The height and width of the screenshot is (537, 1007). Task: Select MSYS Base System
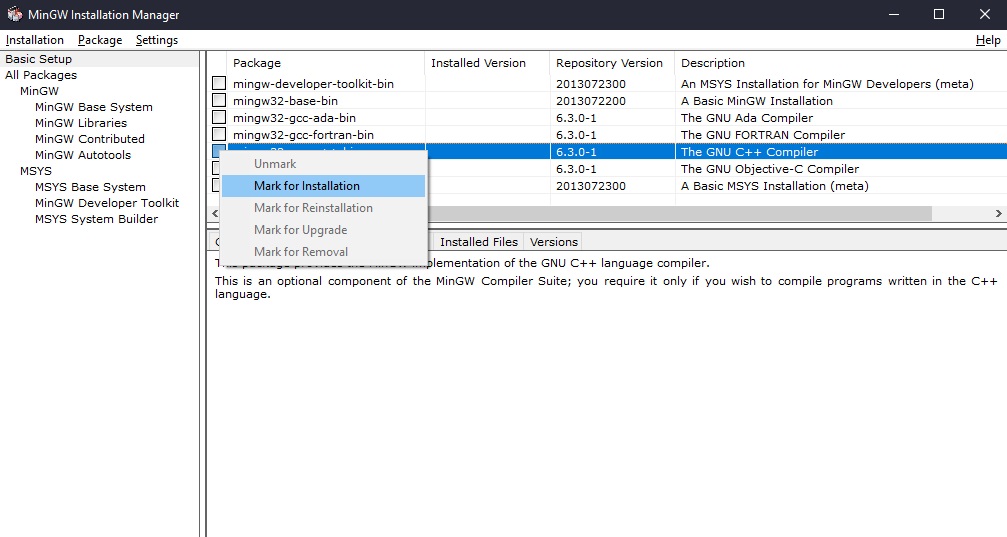91,187
